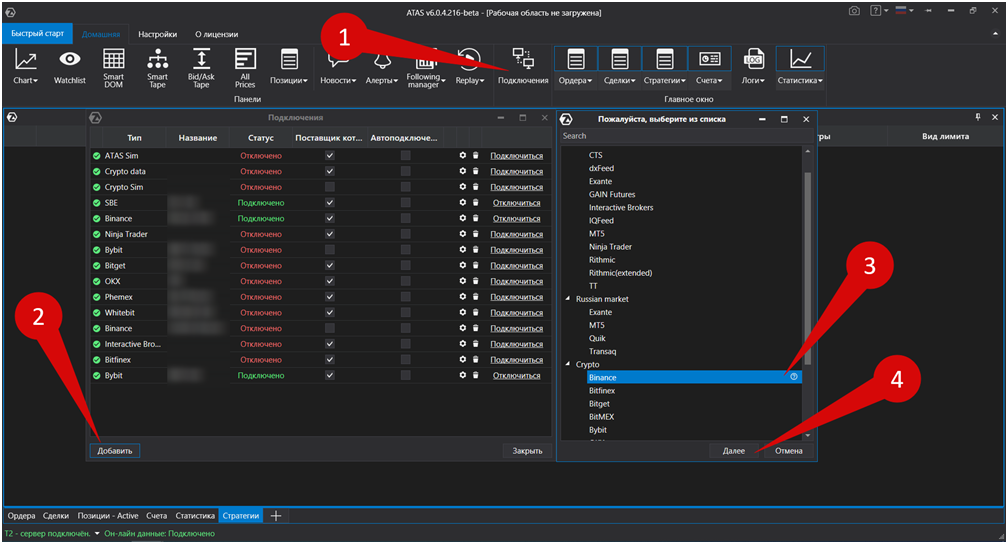The height and width of the screenshot is (544, 1008).
Task: Toggle quote provider checkbox for SBE
Action: tap(330, 203)
